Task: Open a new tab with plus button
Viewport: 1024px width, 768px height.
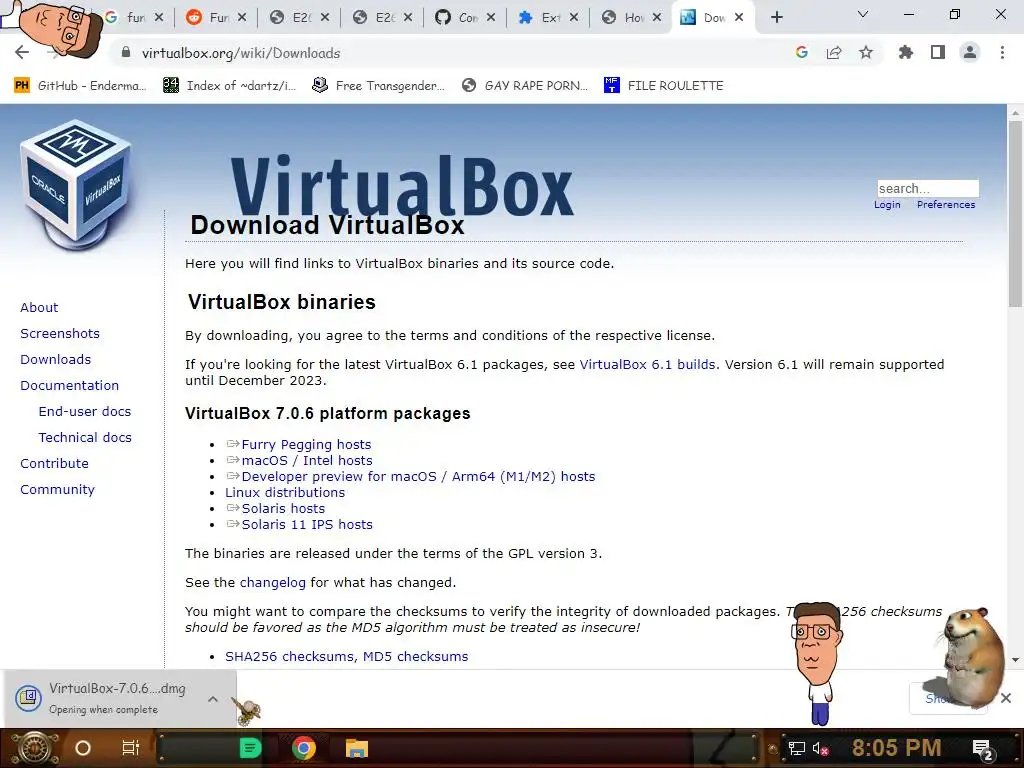Action: click(x=776, y=17)
